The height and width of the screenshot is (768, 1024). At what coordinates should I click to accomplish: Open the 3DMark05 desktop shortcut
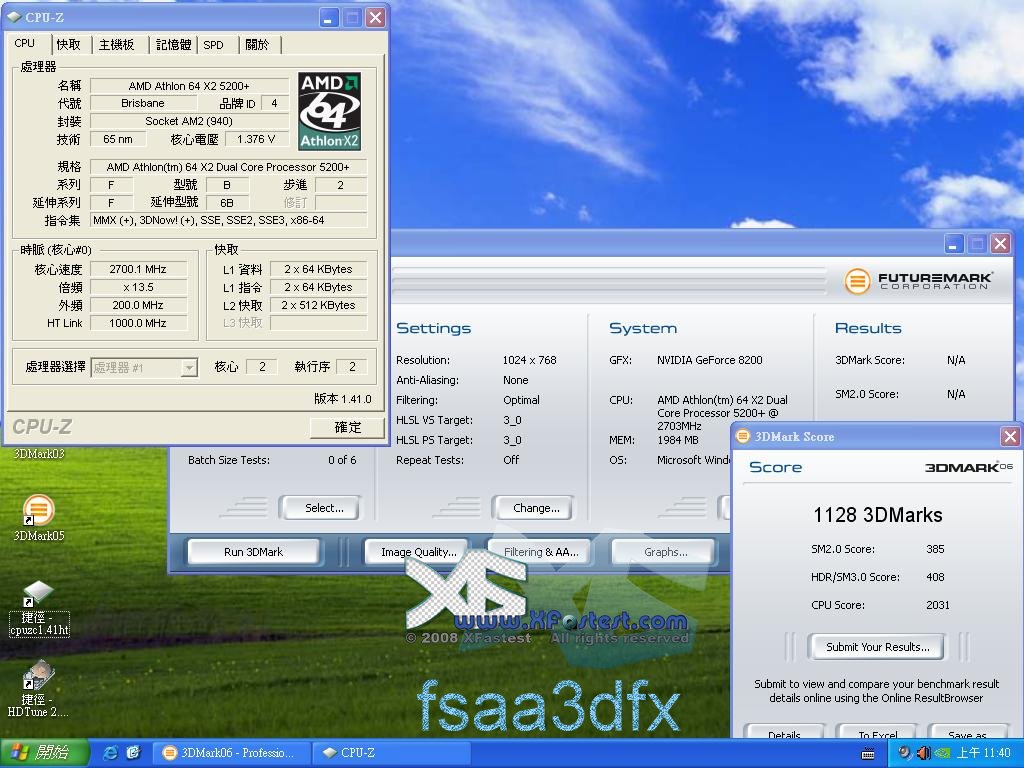38,510
